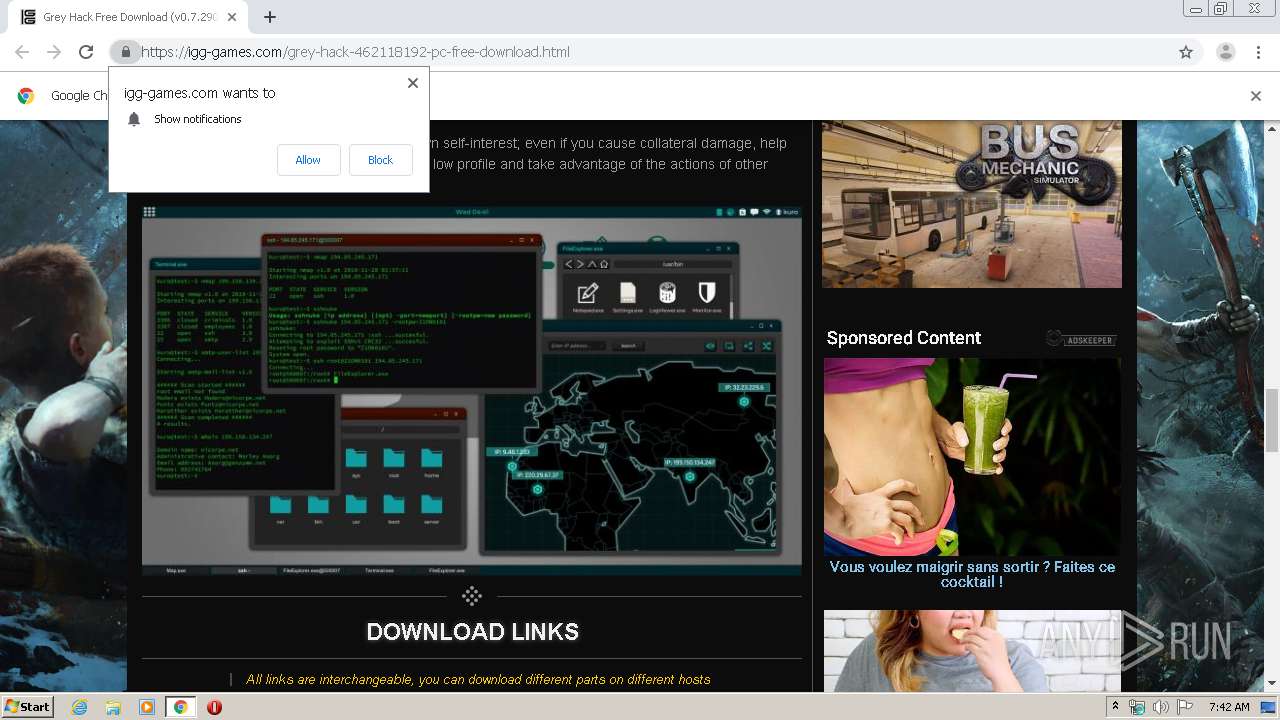Image resolution: width=1280 pixels, height=720 pixels.
Task: Click the DOWNLOAD LINKS heading
Action: 472,632
